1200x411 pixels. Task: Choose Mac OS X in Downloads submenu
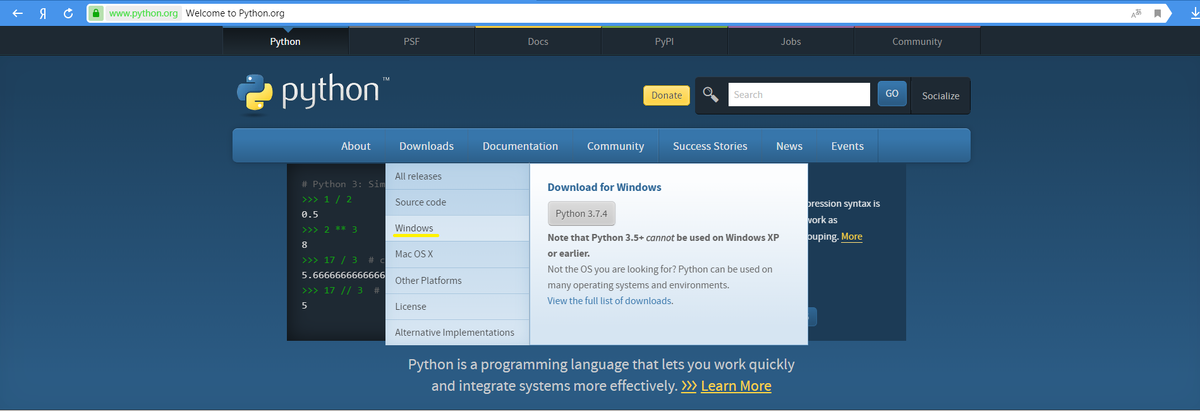click(457, 254)
